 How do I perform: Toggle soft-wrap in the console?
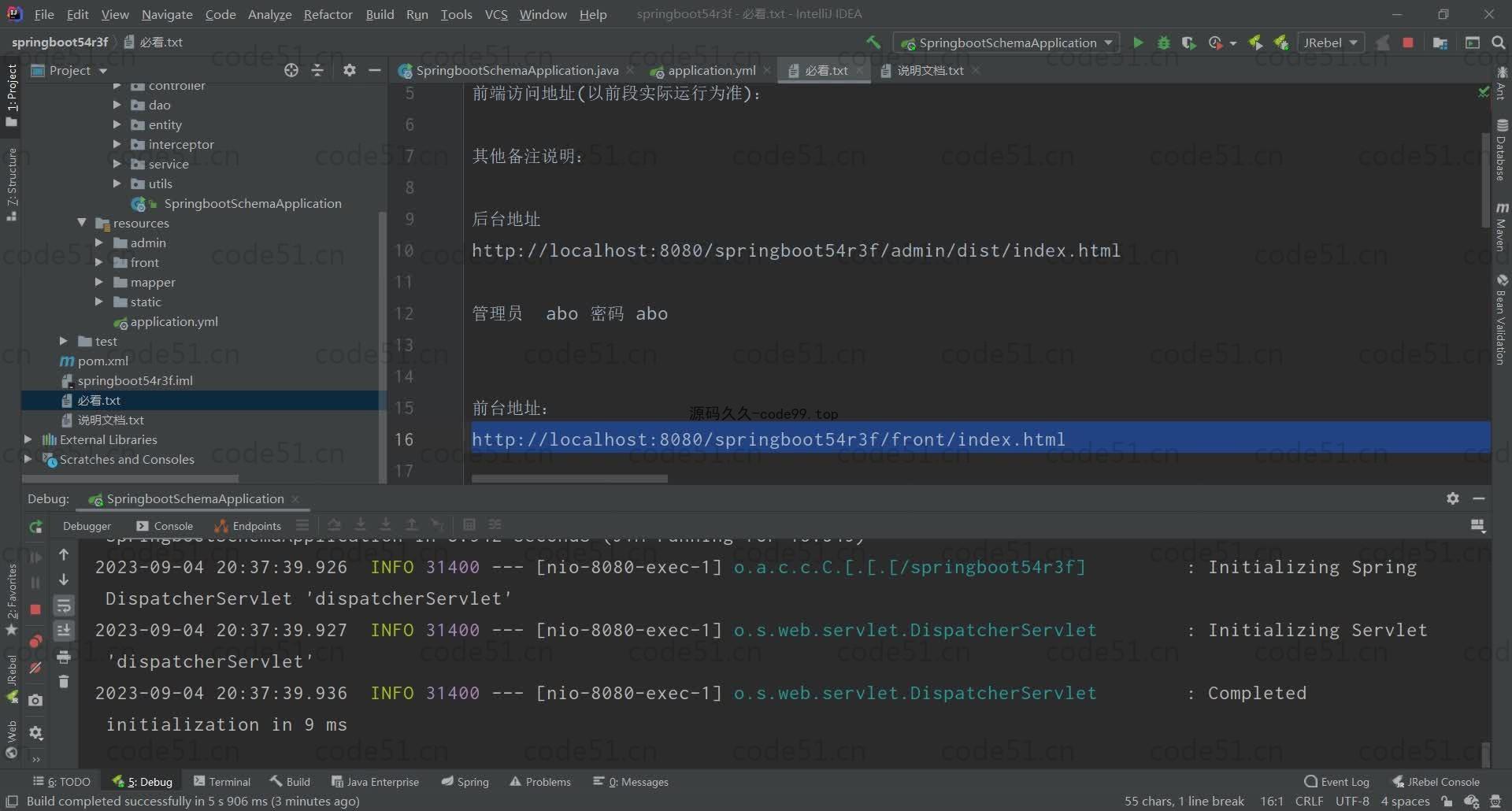pos(64,605)
